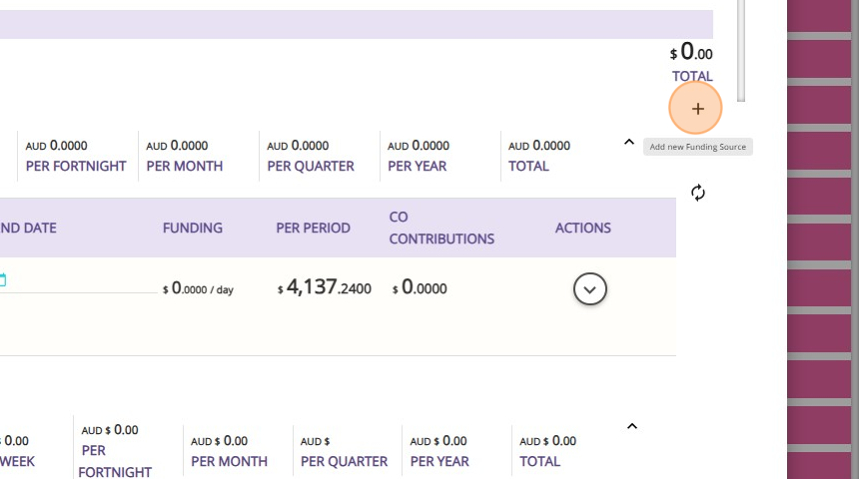Click the $0.0000 co contributions value
The image size is (860, 479).
pyautogui.click(x=420, y=289)
